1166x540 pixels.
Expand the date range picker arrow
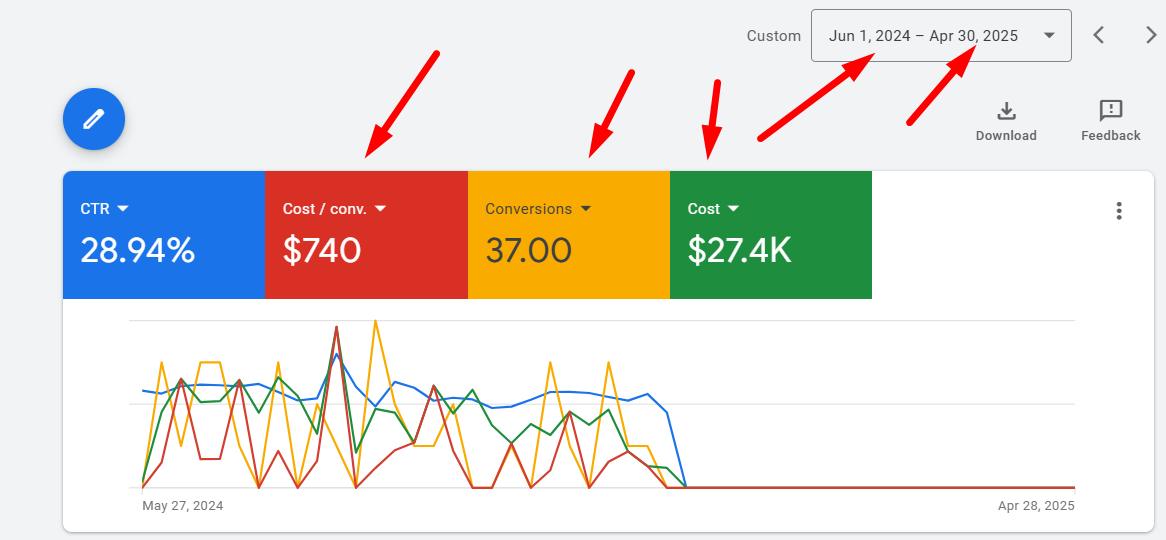coord(1049,36)
